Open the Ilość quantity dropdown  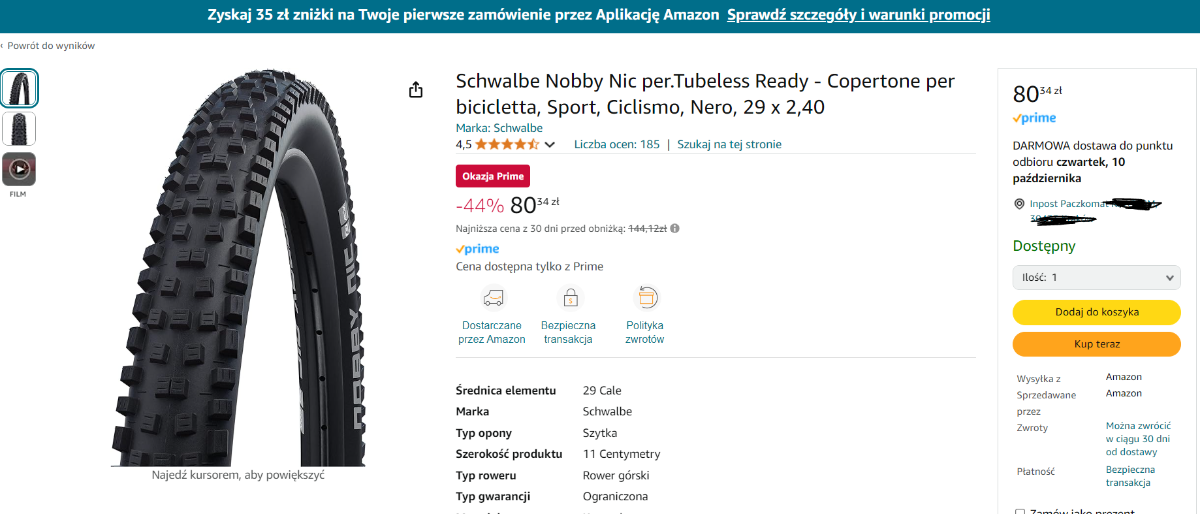pos(1096,277)
